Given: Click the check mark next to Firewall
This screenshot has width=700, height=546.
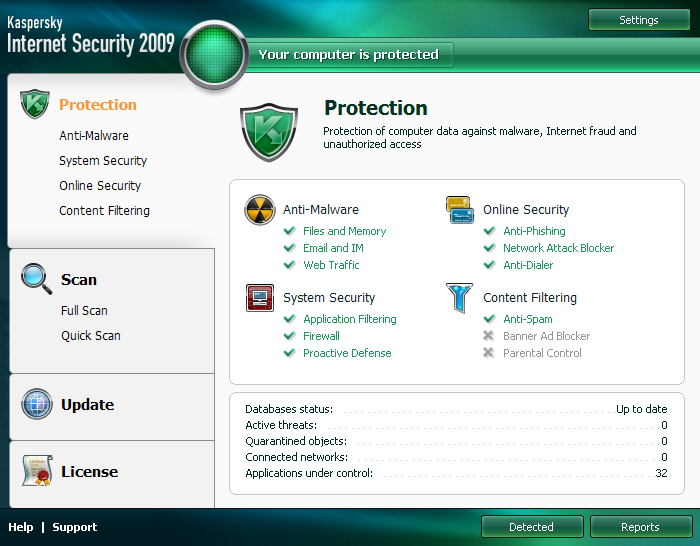Looking at the screenshot, I should (x=290, y=336).
